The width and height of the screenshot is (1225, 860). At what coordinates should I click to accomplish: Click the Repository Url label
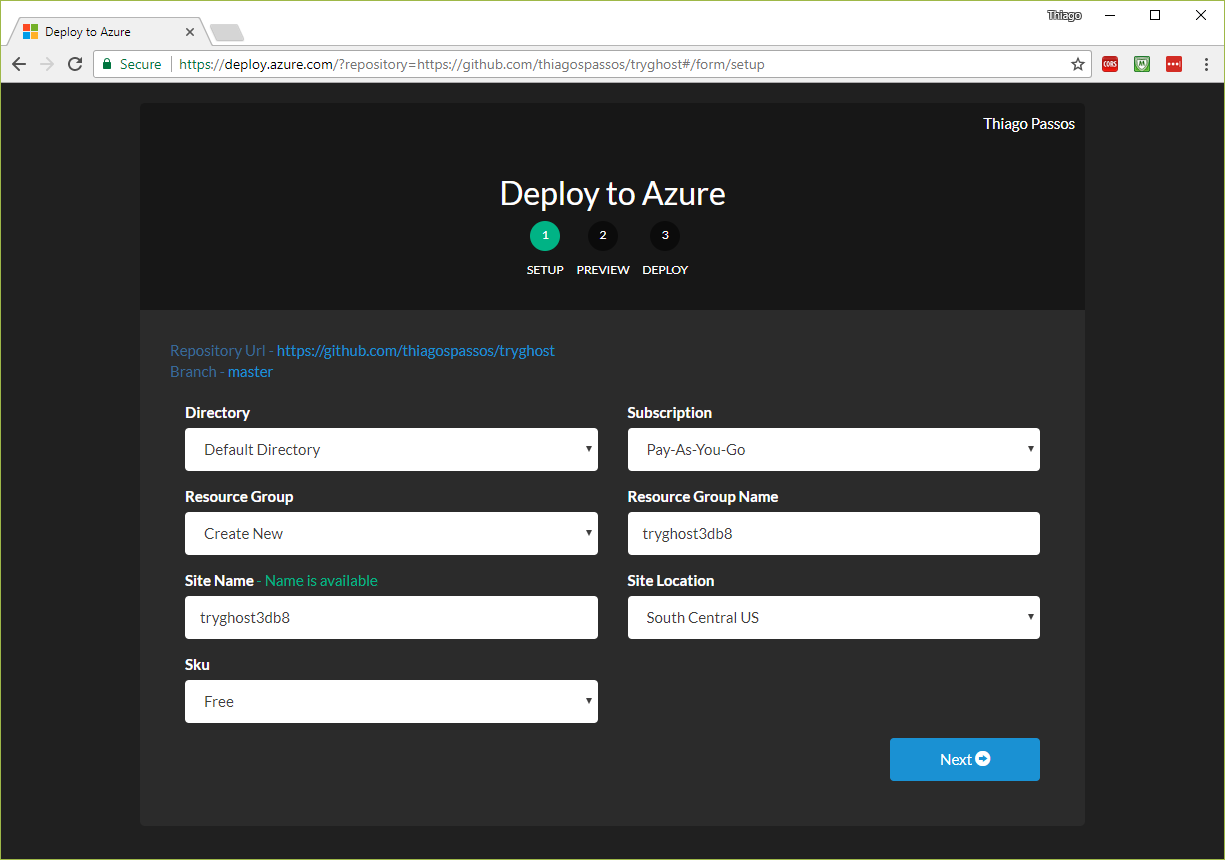pyautogui.click(x=218, y=351)
